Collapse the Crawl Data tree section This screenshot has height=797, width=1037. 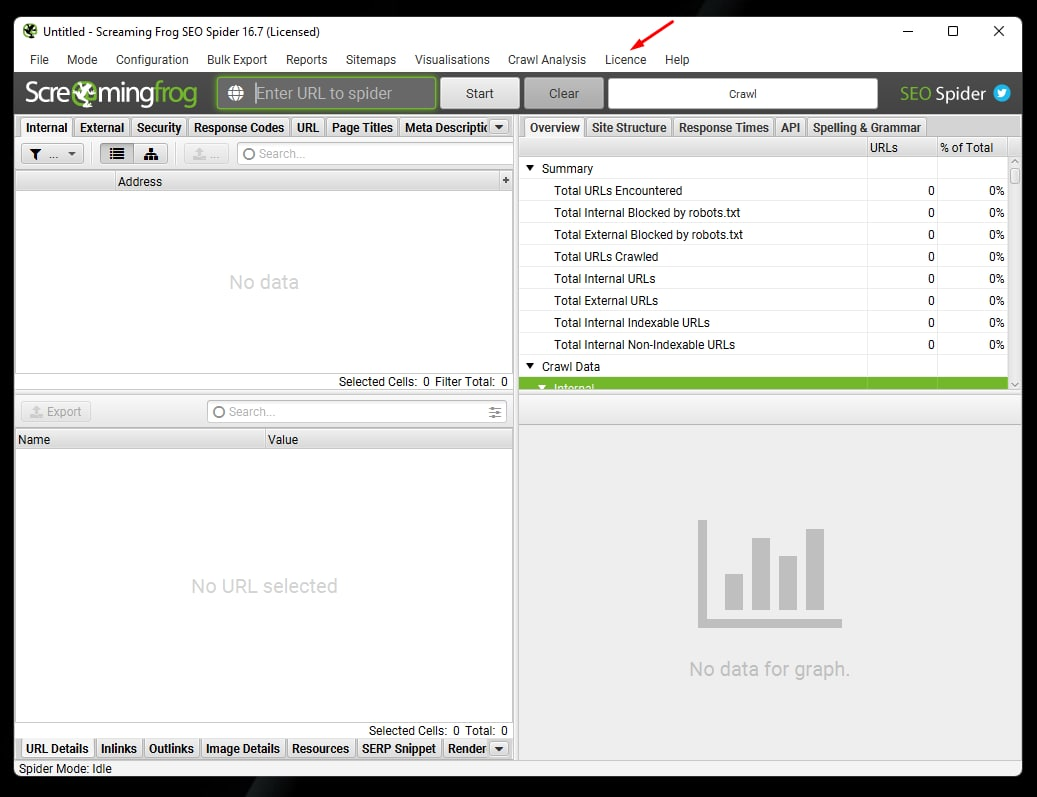pyautogui.click(x=530, y=366)
